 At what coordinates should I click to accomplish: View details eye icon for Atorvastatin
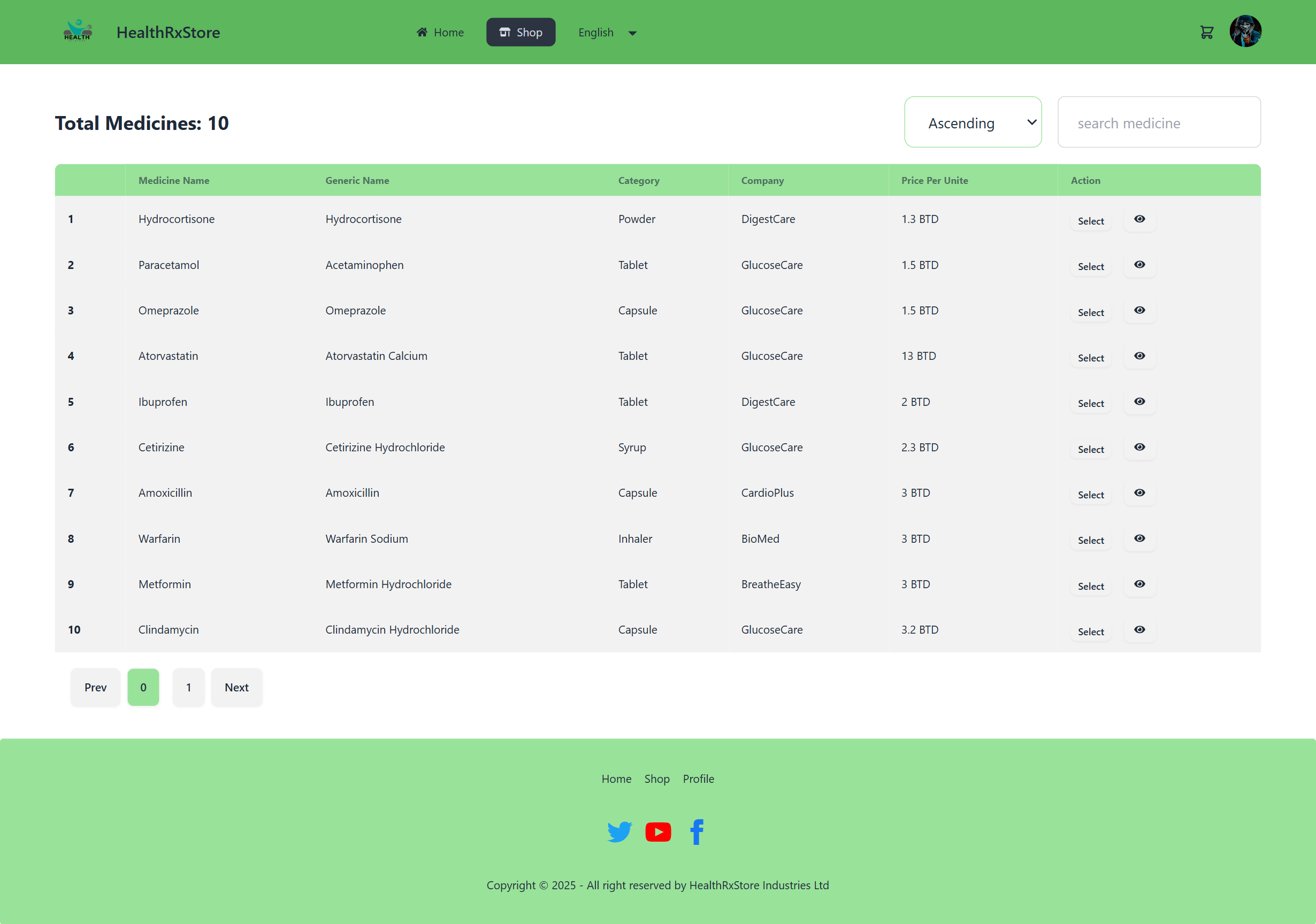click(x=1139, y=356)
